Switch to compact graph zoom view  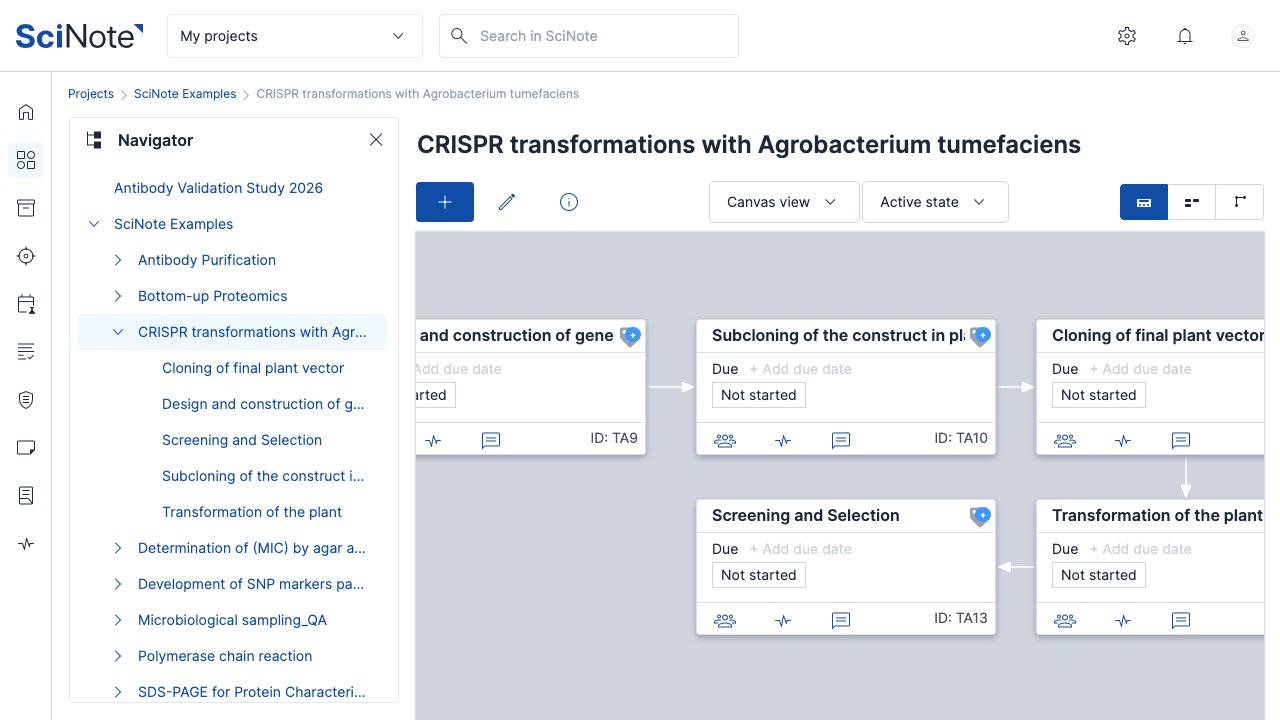point(1240,202)
